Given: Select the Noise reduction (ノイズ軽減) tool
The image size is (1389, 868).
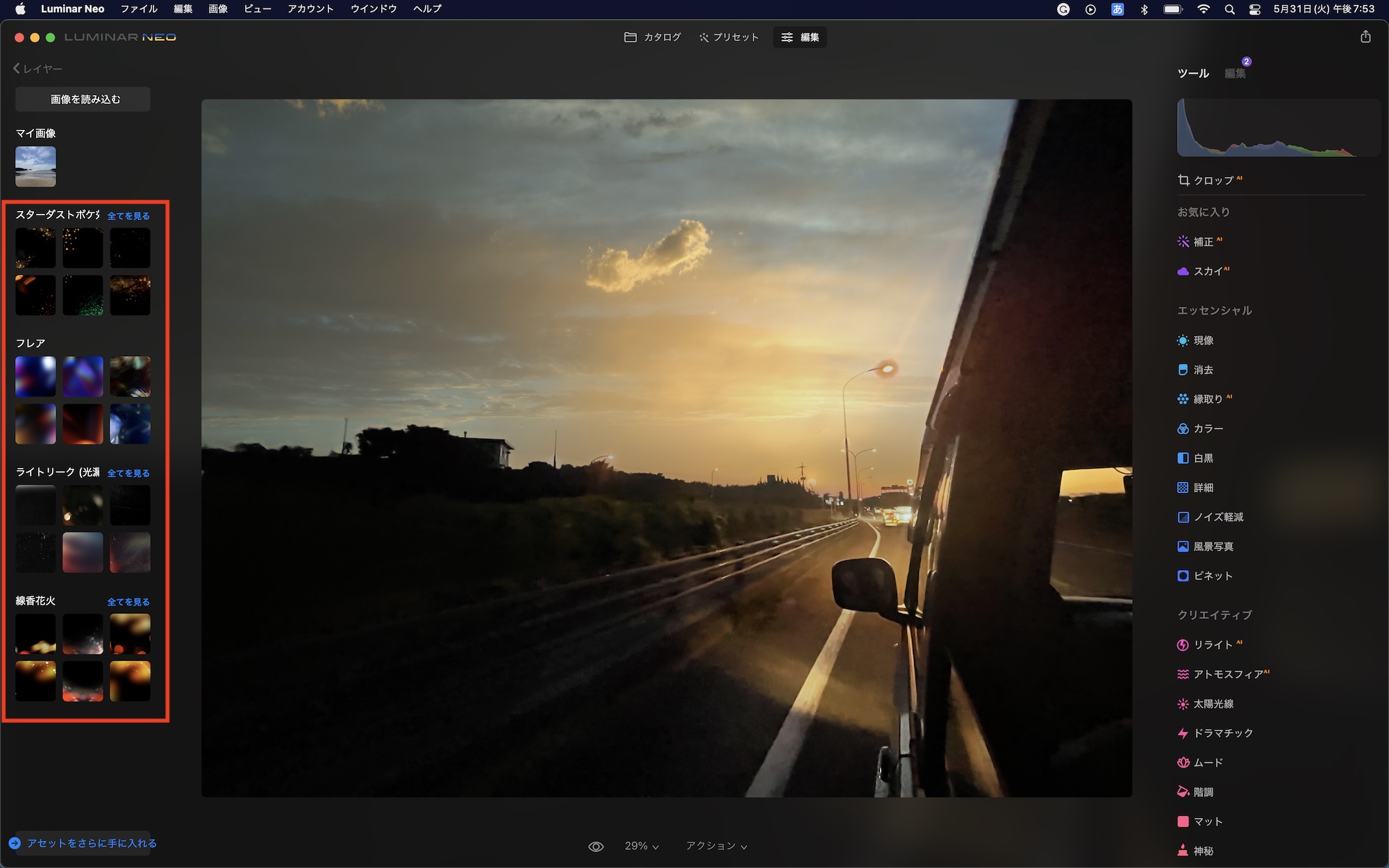Looking at the screenshot, I should click(x=1217, y=517).
